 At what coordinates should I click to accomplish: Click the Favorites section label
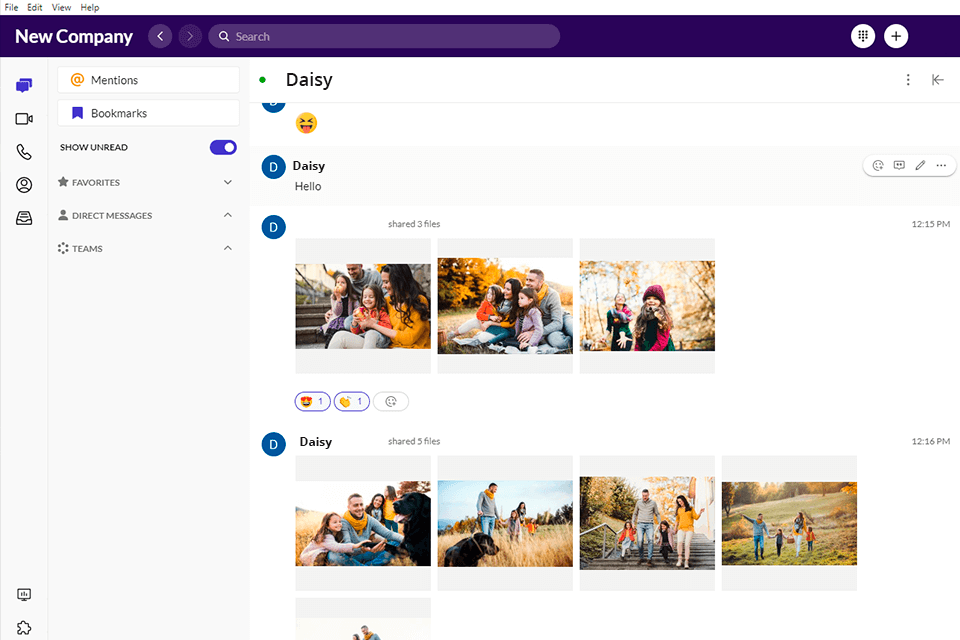(96, 183)
